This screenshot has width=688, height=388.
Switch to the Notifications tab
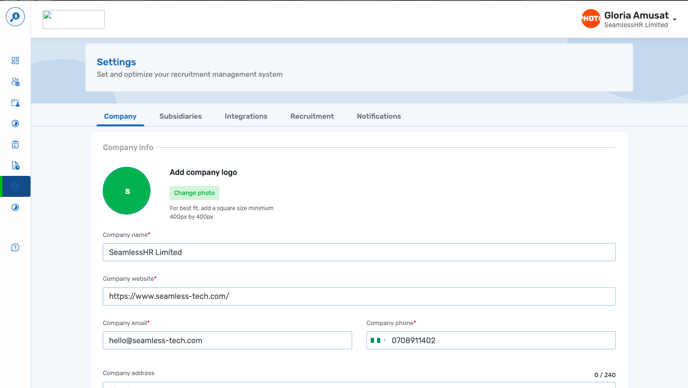point(379,116)
